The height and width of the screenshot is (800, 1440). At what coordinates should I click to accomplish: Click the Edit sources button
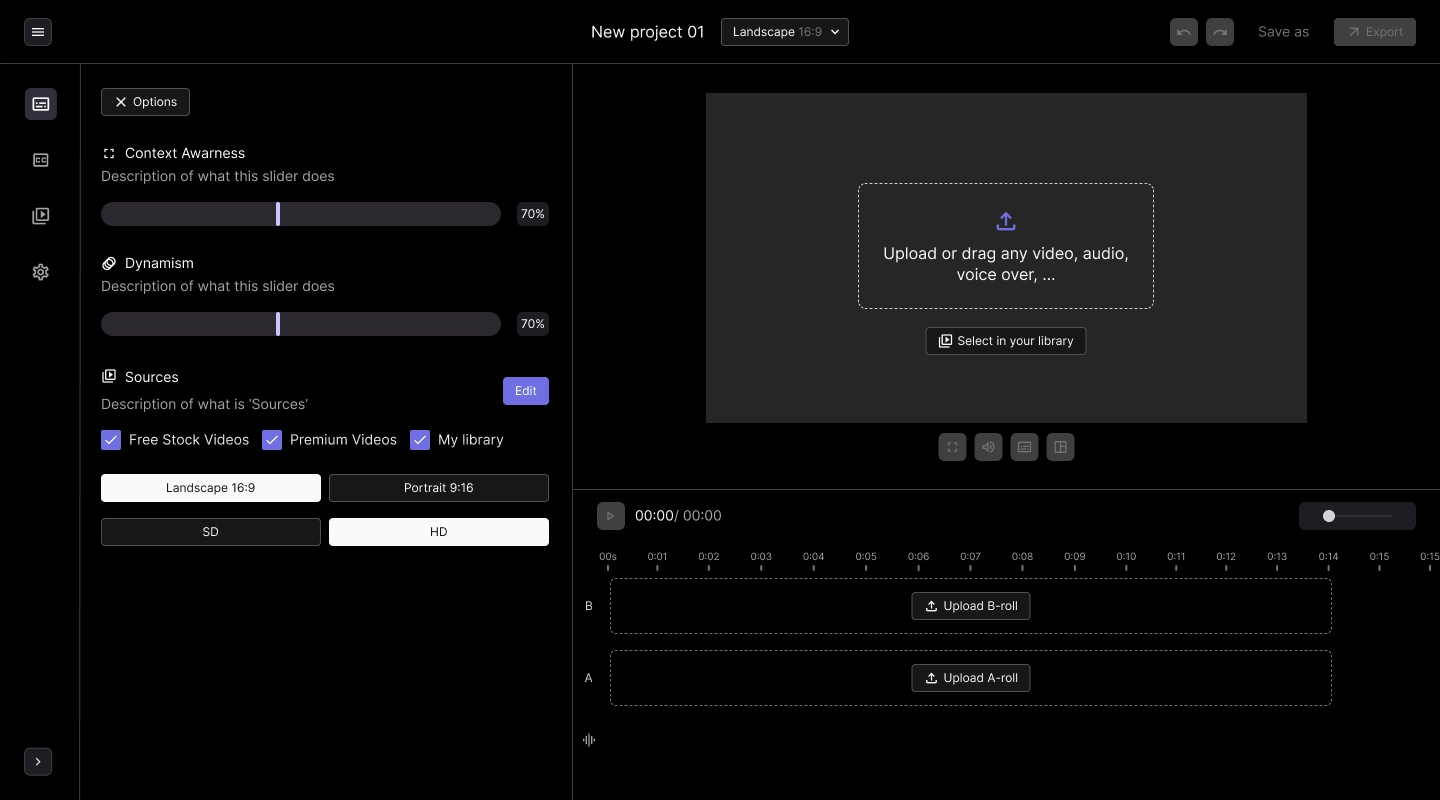(526, 391)
